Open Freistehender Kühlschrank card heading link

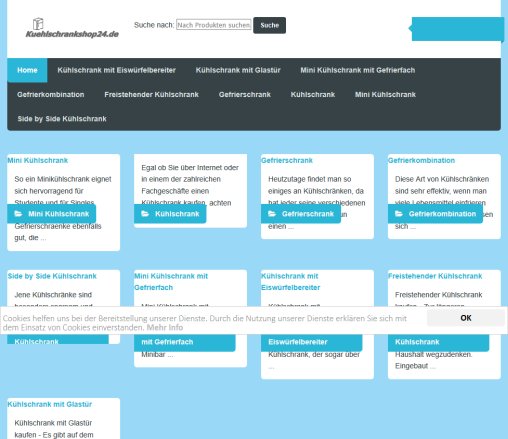(x=435, y=276)
